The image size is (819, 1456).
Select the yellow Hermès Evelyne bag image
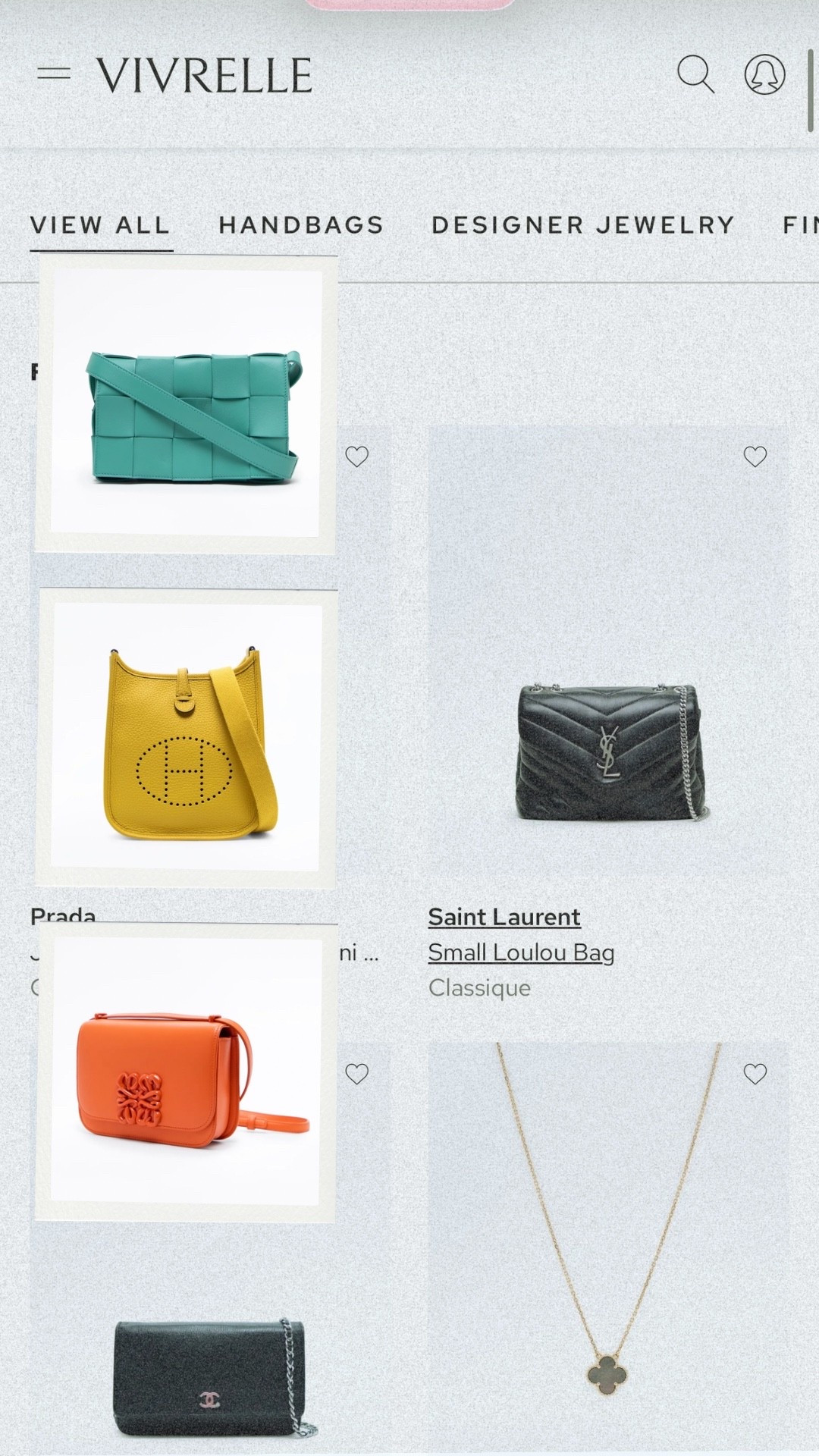(187, 739)
